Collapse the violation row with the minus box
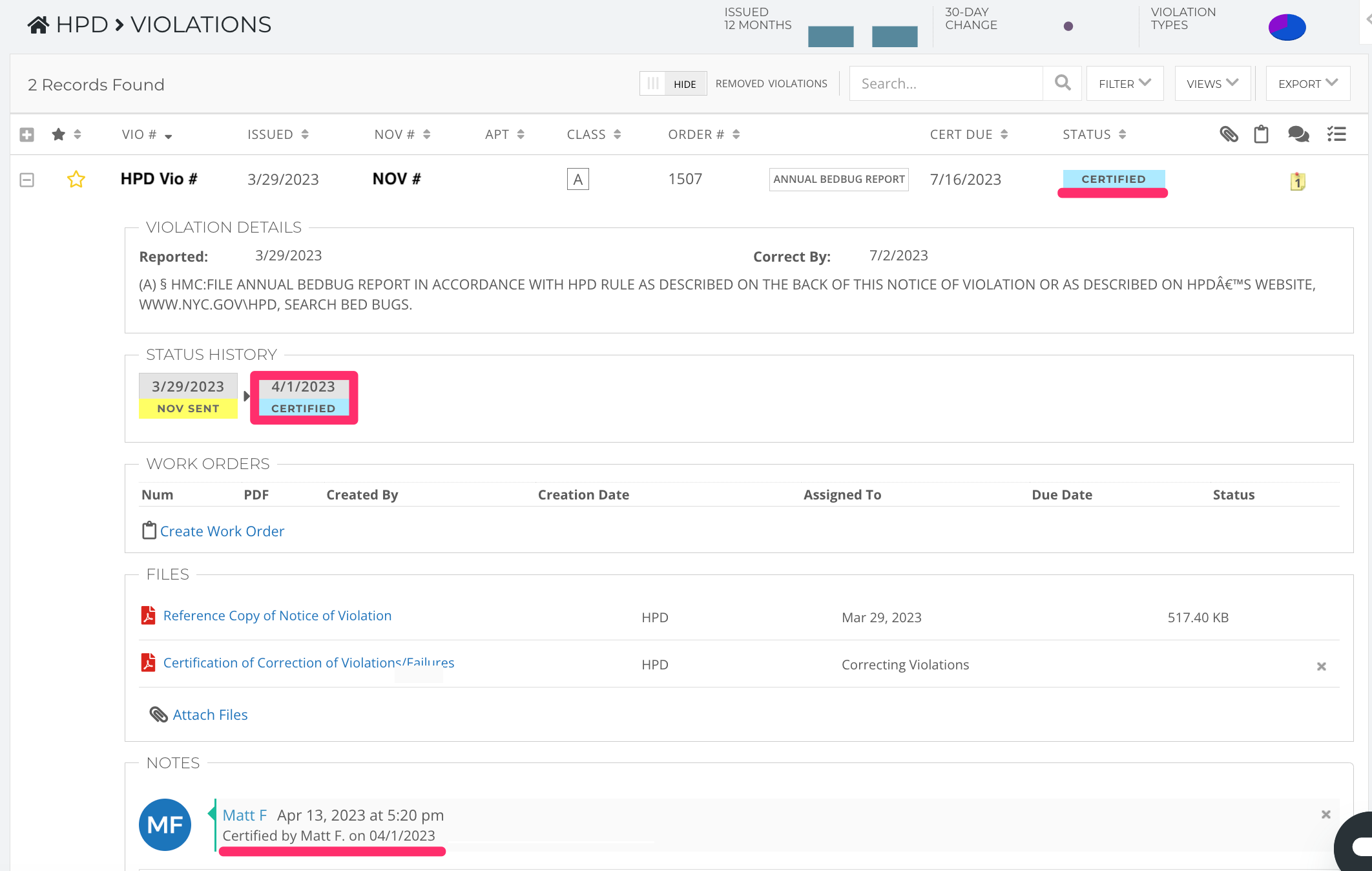 click(x=26, y=180)
